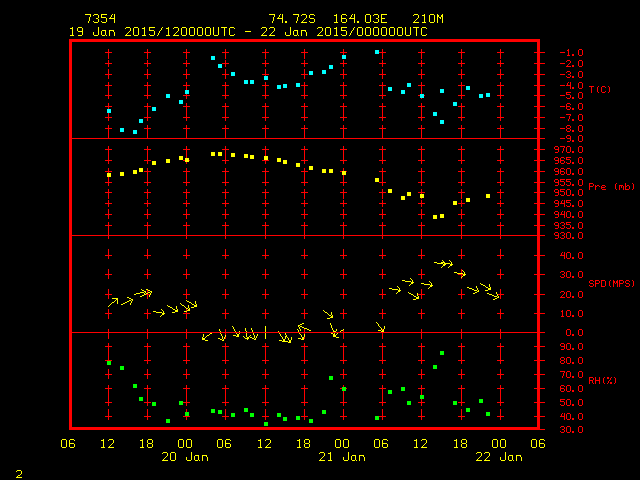Viewport: 640px width, 480px height.
Task: Click the number 2 in bottom-left corner
Action: 18,471
